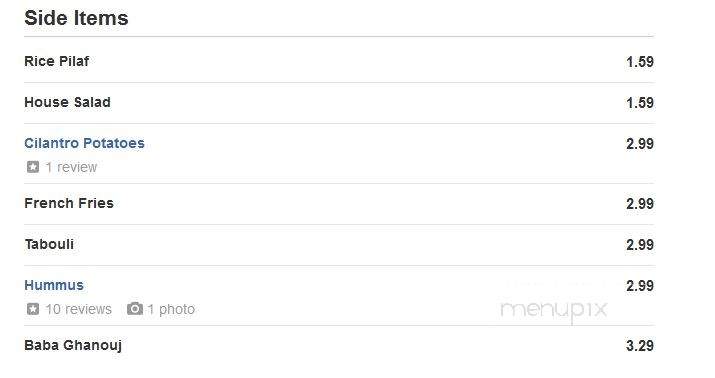
Task: Click the Baba Ghanouj price 3.29
Action: (640, 346)
